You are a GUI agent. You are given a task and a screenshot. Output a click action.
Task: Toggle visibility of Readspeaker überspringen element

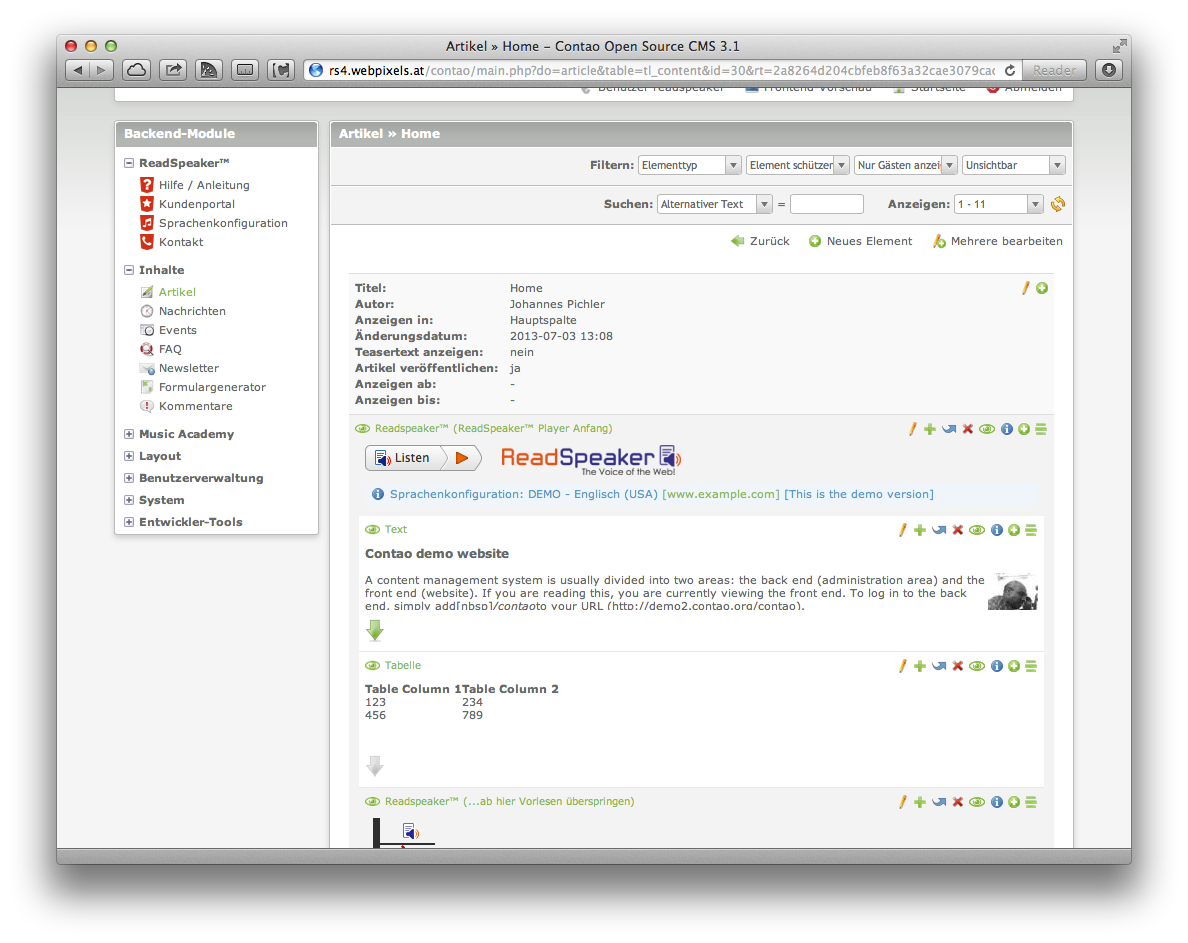(977, 802)
